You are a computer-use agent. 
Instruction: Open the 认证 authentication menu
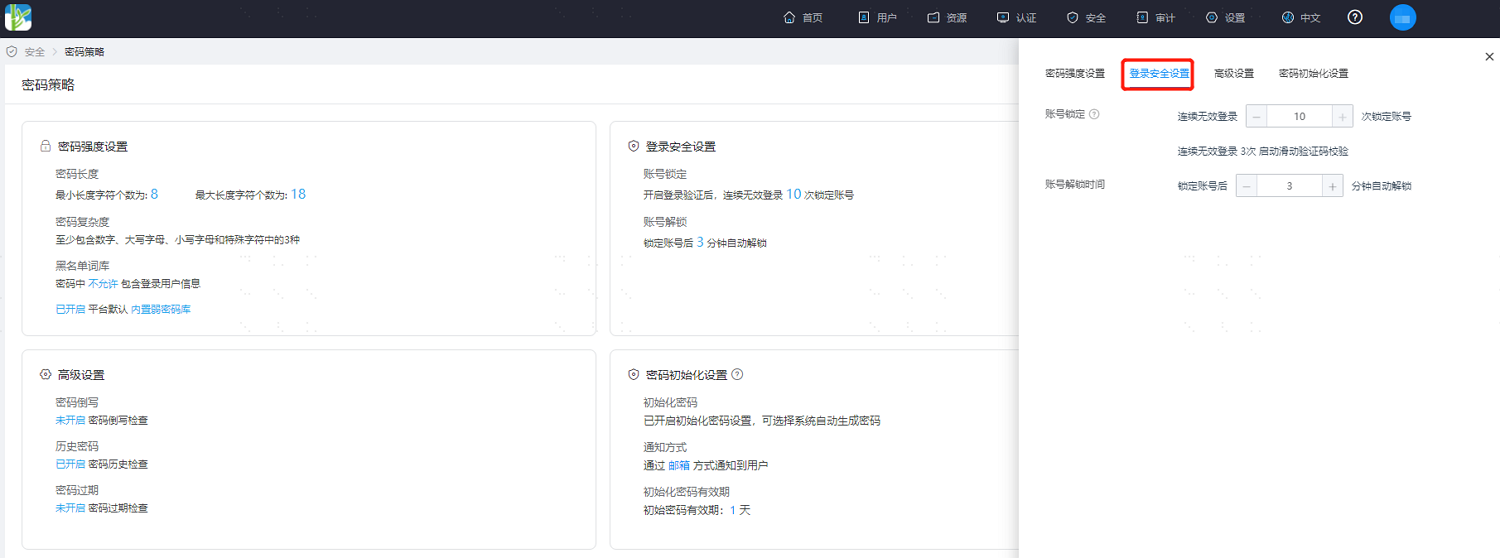[x=1017, y=18]
